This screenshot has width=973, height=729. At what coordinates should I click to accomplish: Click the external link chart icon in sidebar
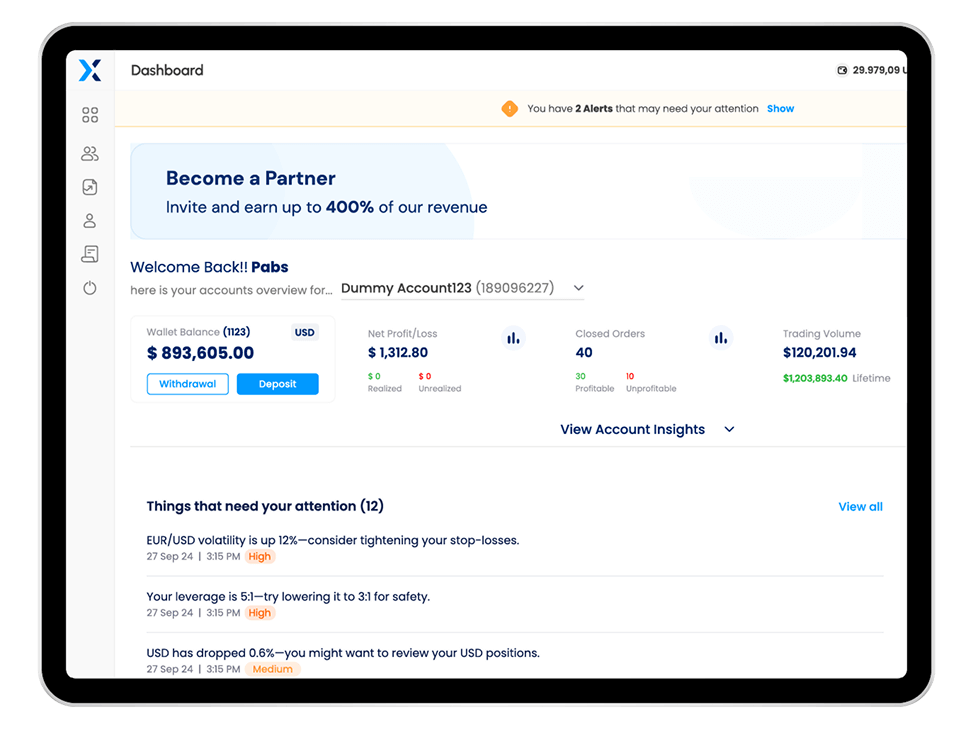[90, 187]
